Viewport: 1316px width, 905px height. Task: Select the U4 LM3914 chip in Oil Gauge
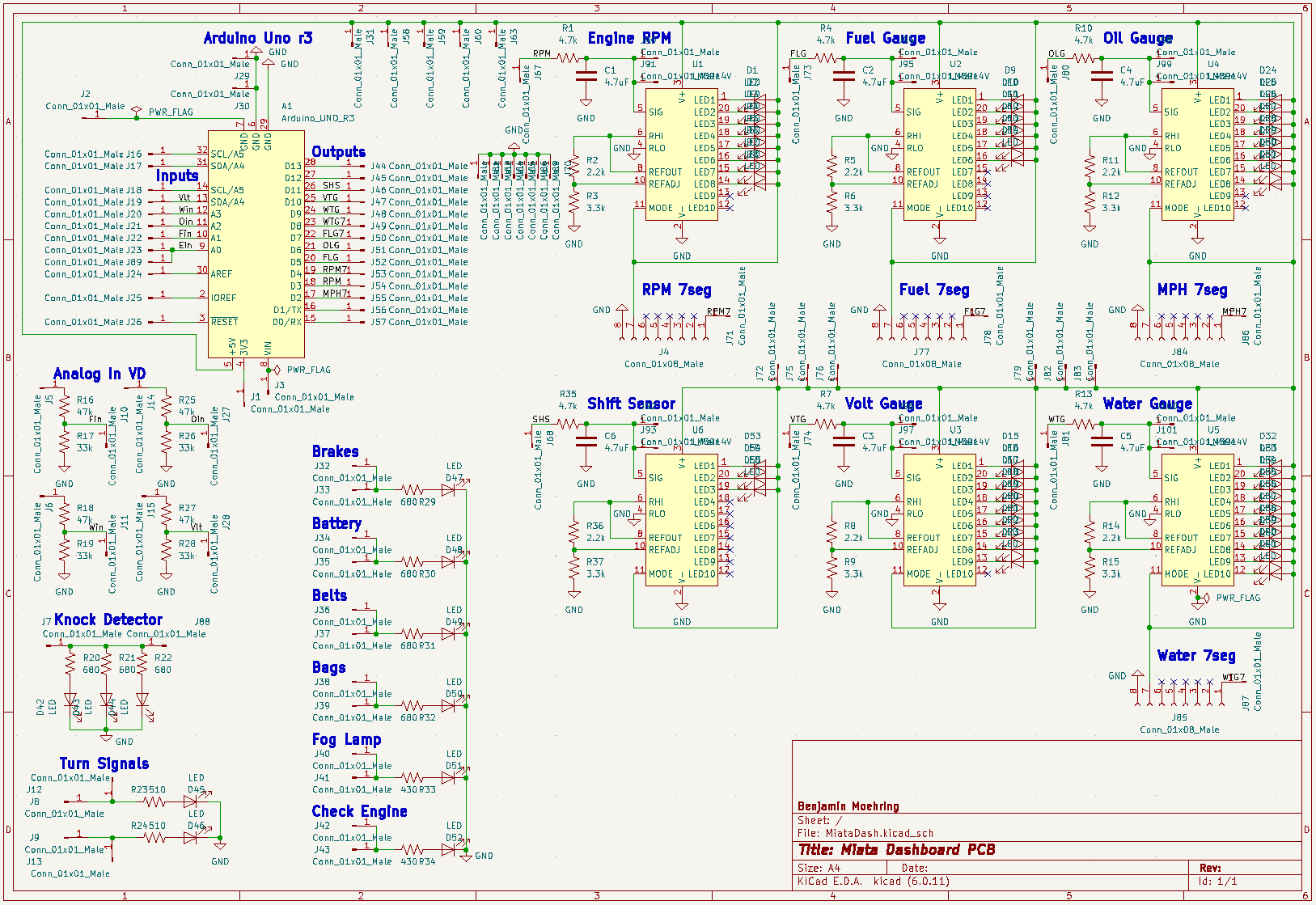click(1197, 154)
